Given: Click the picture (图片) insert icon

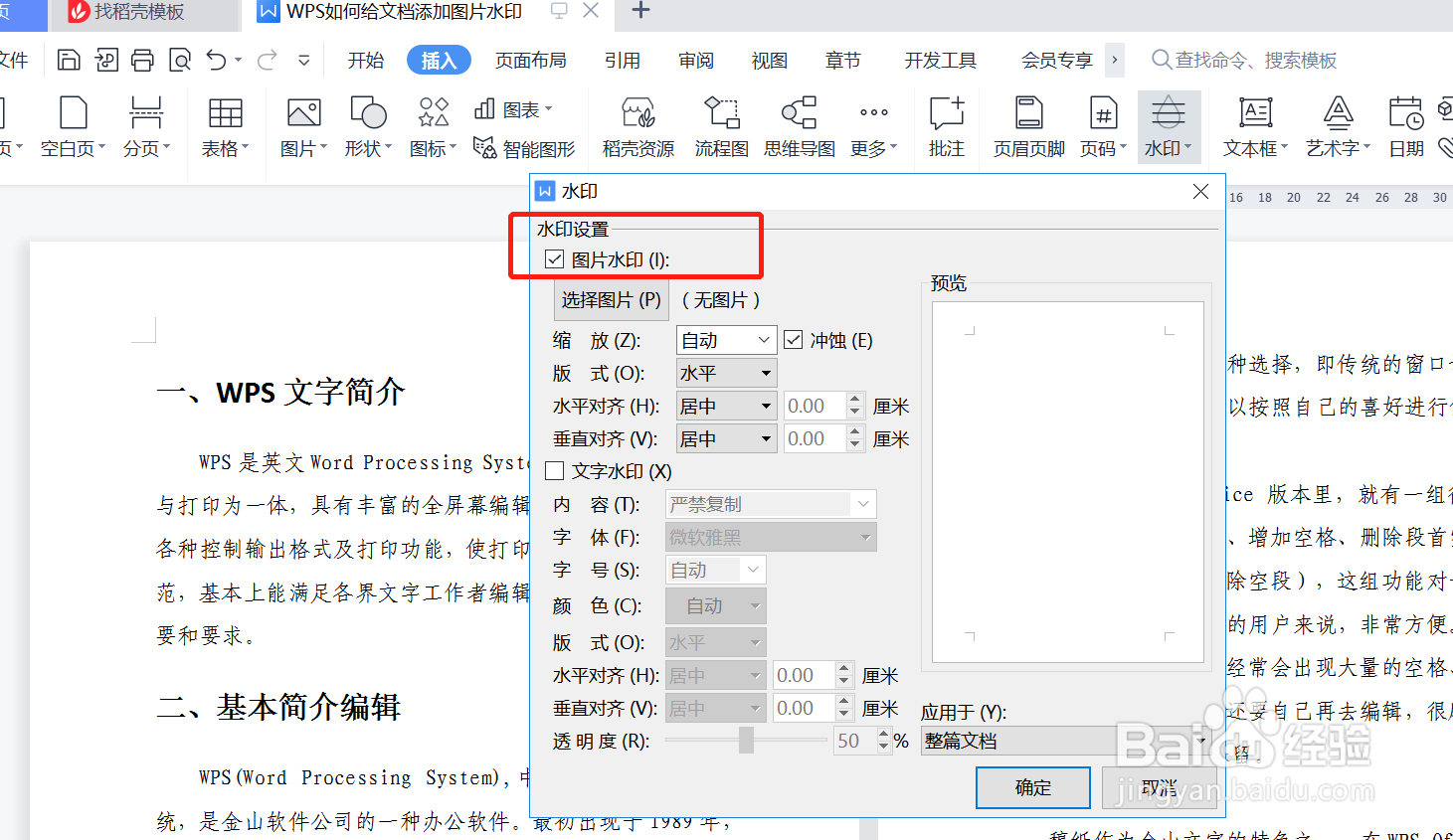Looking at the screenshot, I should [x=303, y=113].
